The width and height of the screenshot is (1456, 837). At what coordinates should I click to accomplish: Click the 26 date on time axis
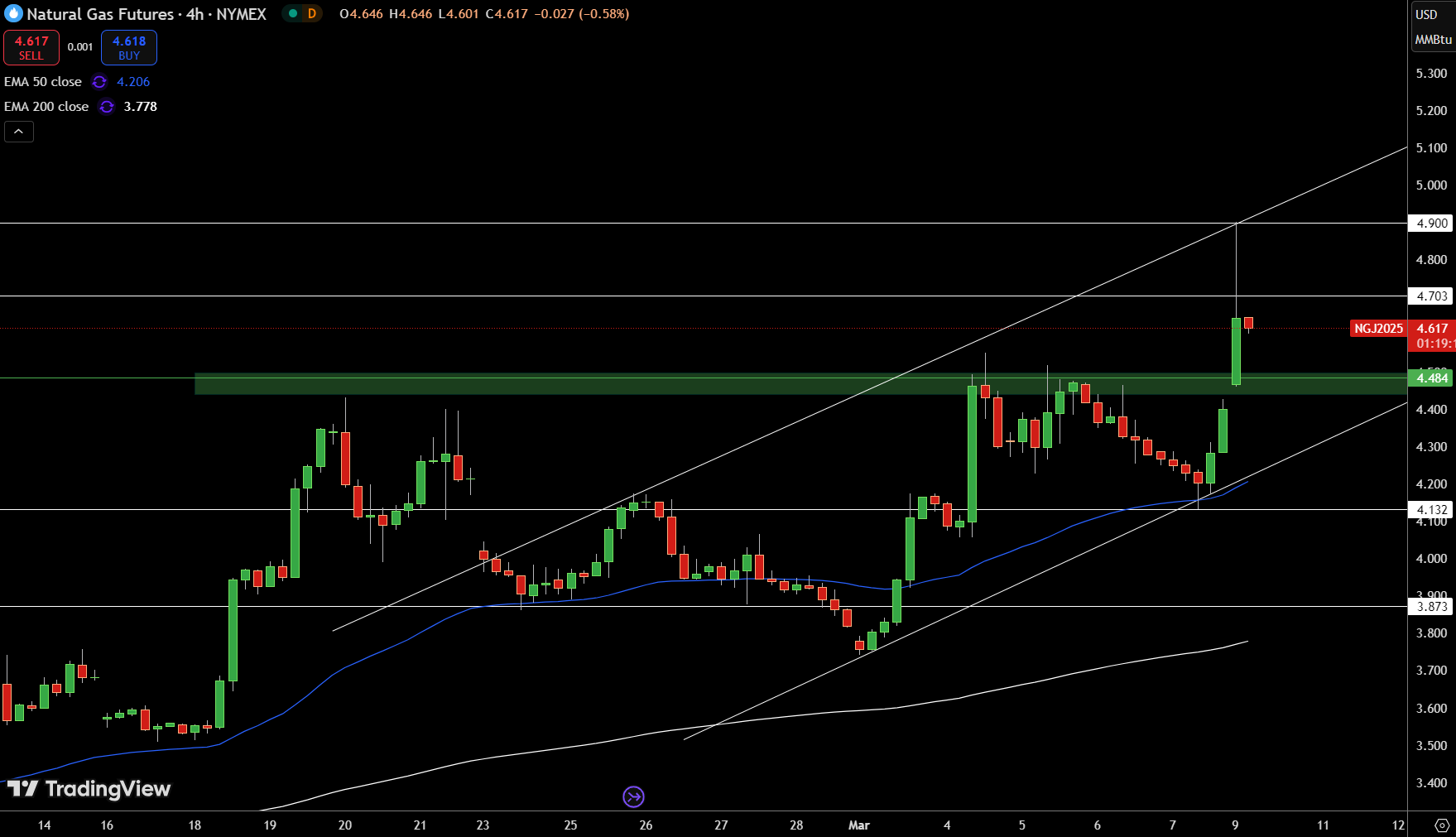pyautogui.click(x=646, y=825)
